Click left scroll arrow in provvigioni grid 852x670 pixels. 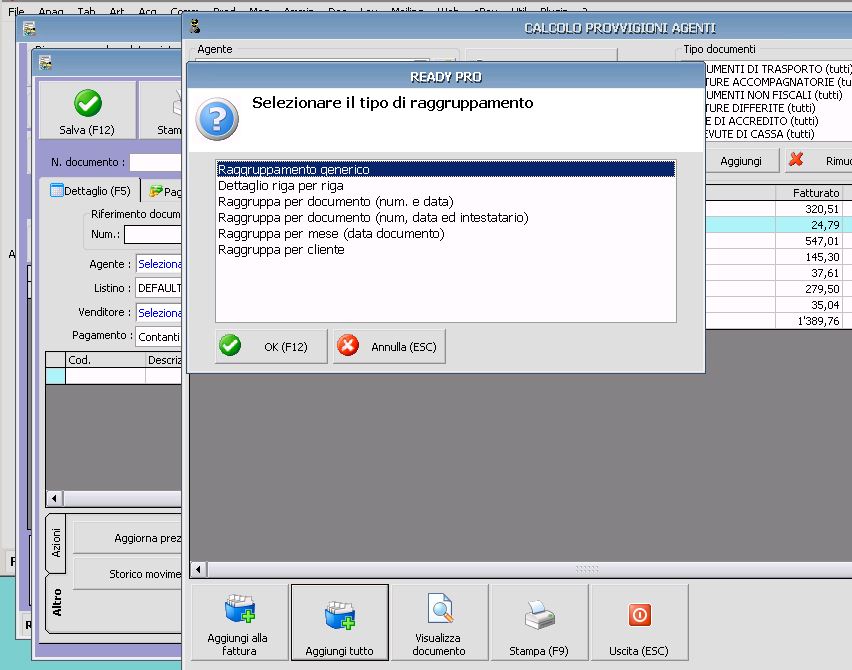click(198, 569)
